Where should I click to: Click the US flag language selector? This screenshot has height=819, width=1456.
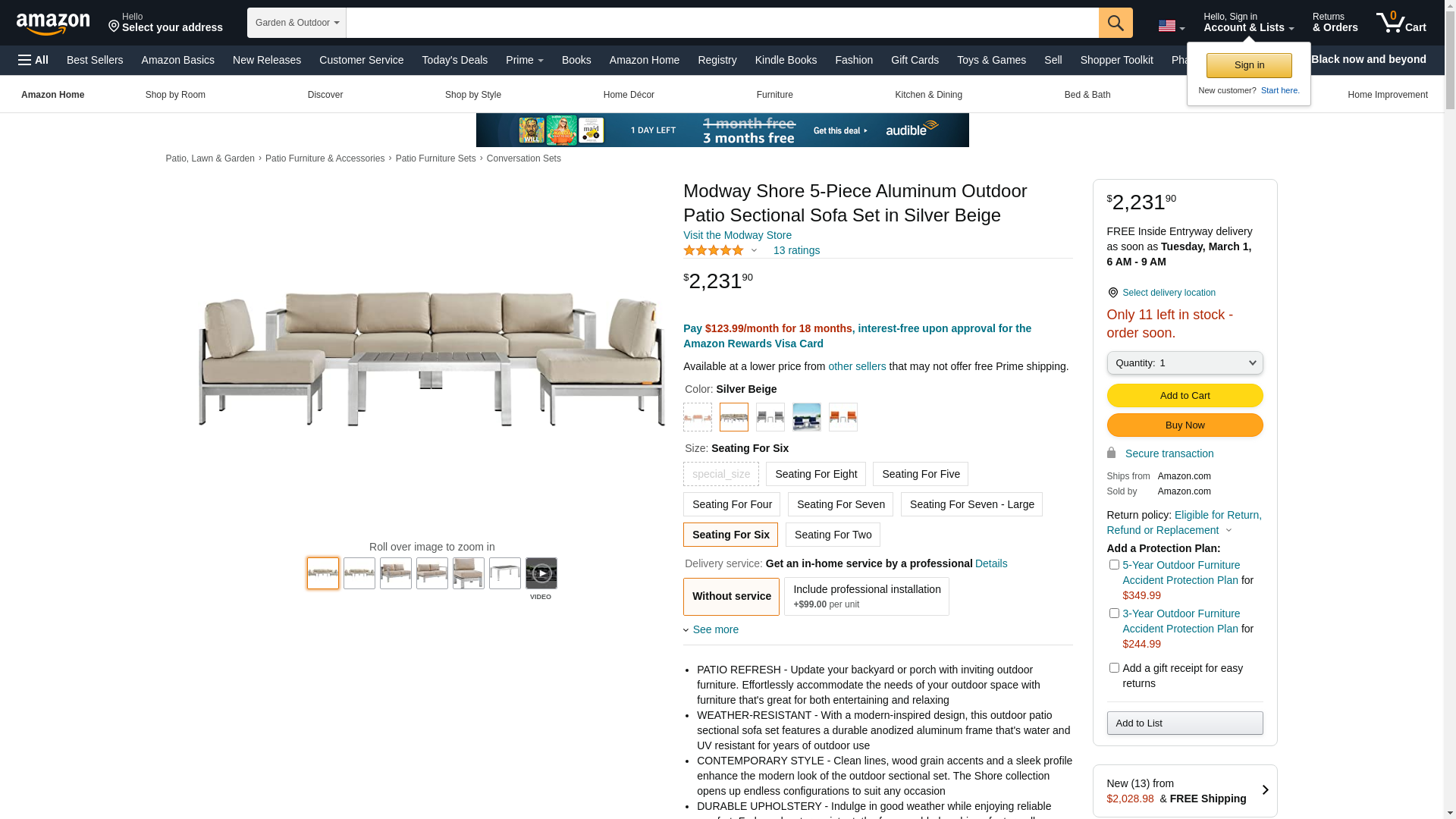[x=1171, y=26]
